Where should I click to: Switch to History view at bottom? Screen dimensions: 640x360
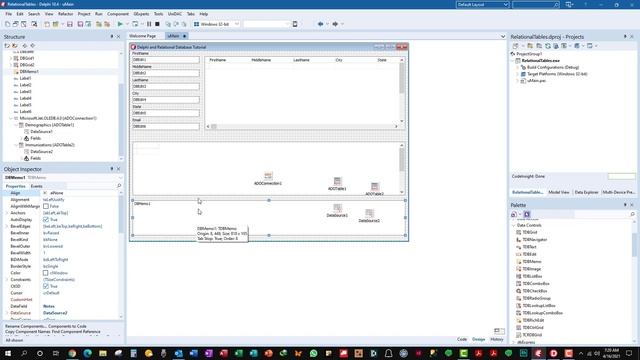497,339
